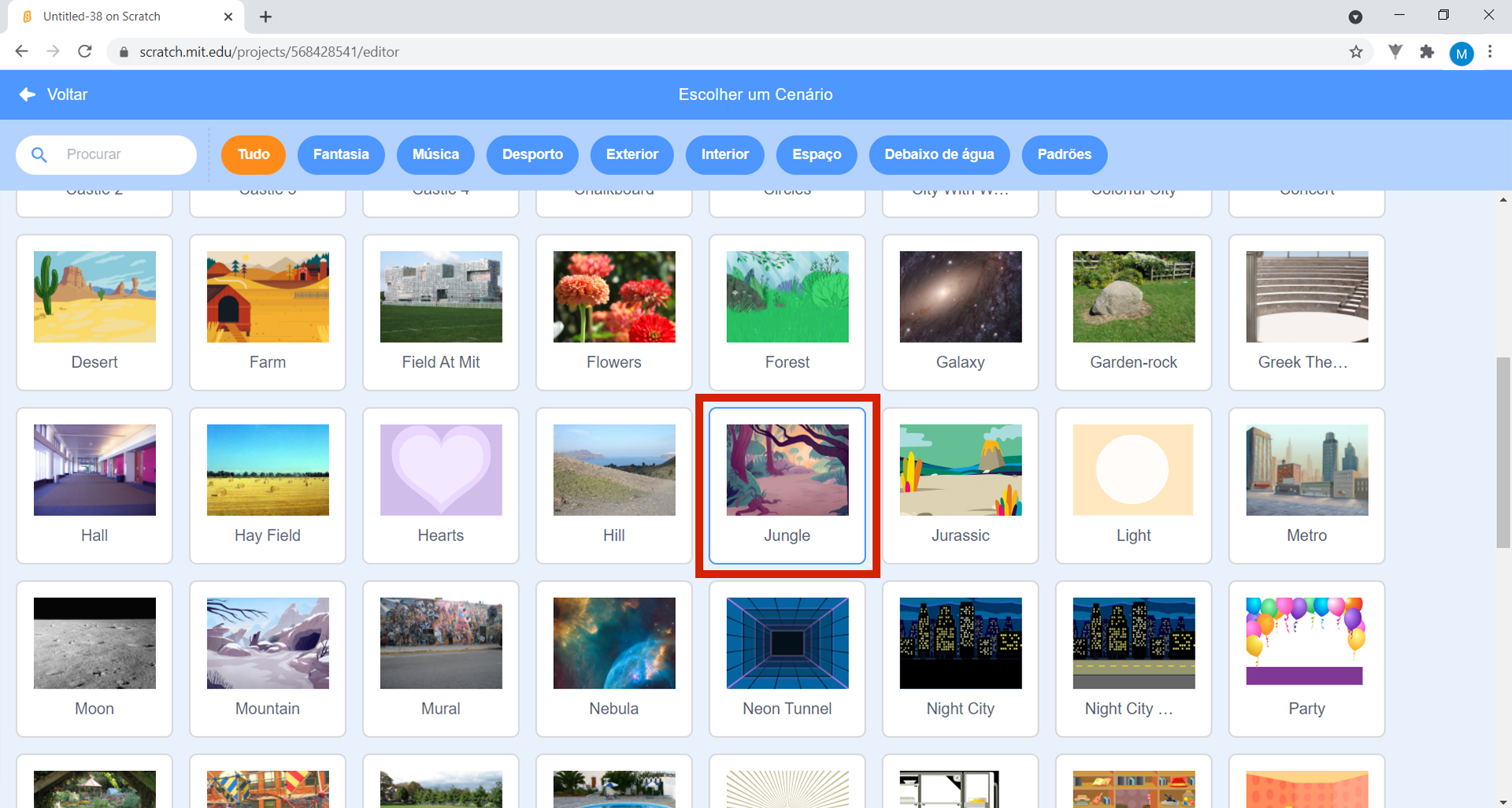Choose the Flowers backdrop
This screenshot has height=808, width=1512.
coord(614,313)
